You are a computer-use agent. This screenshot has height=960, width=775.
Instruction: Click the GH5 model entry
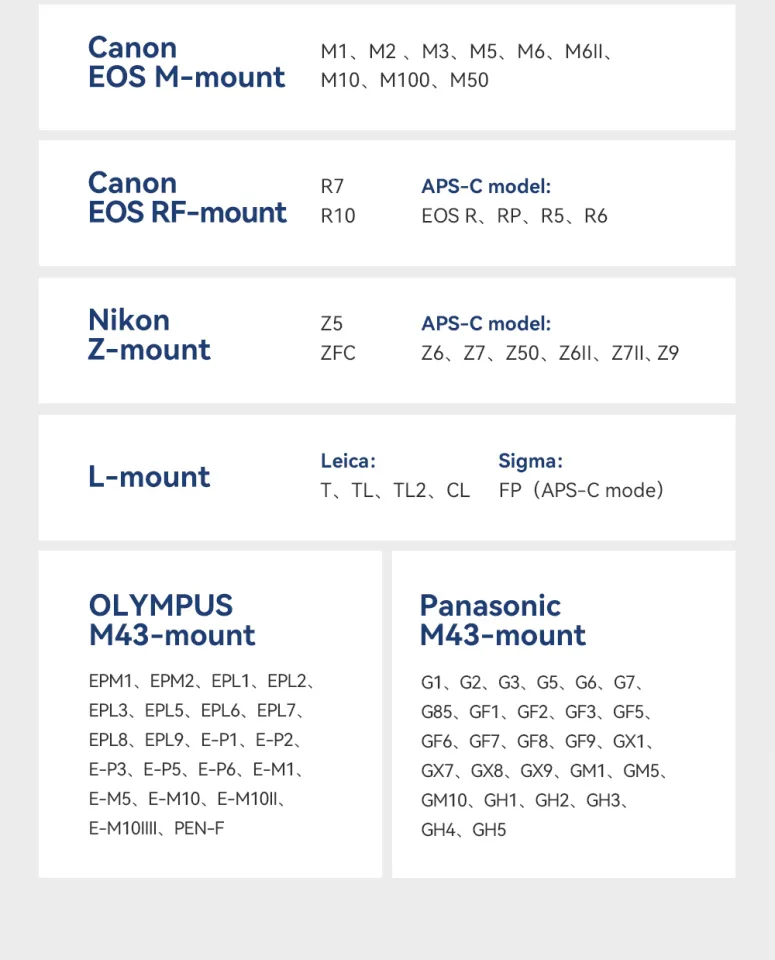(489, 830)
